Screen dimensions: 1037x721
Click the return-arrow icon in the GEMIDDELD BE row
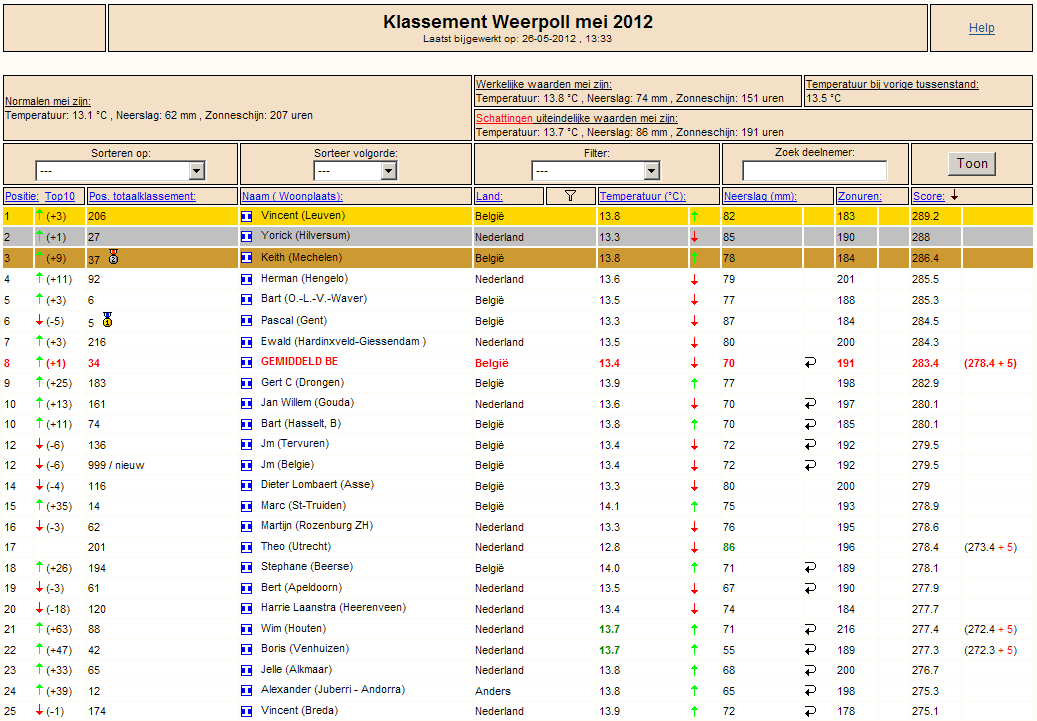(810, 362)
